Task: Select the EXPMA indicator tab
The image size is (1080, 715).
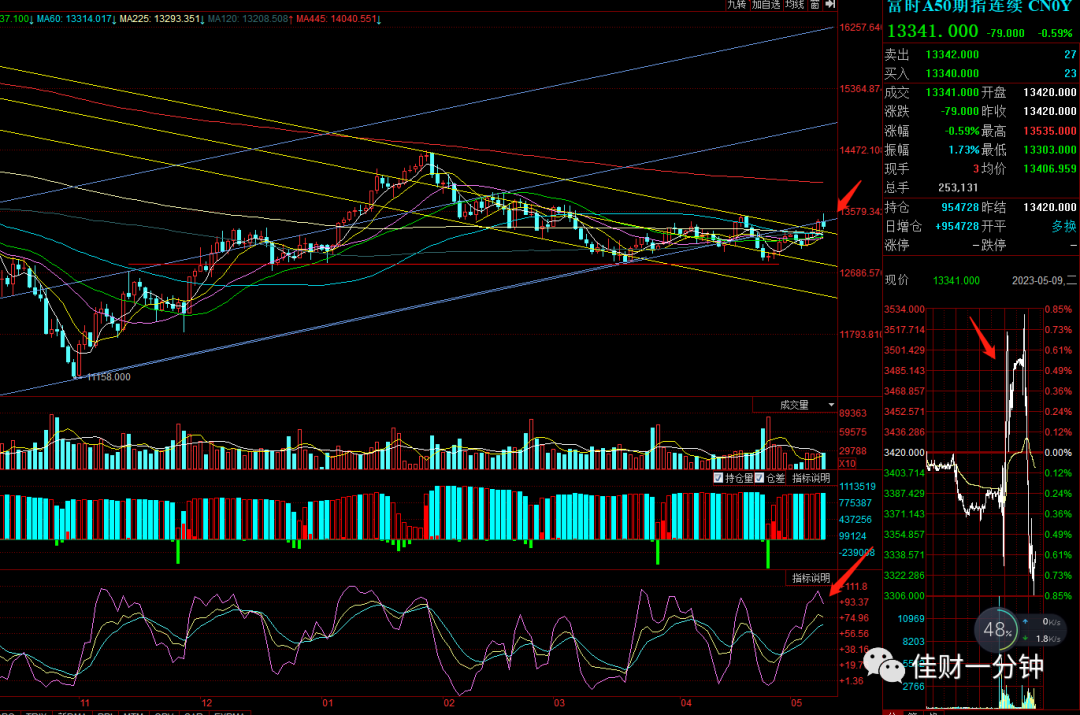Action: [x=229, y=713]
